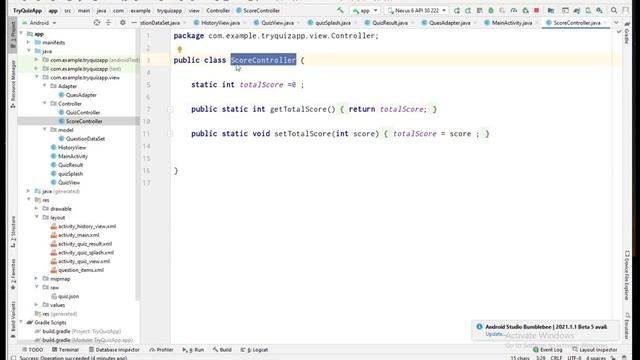640x360 pixels.
Task: Click totalScore in the return statement
Action: [401, 109]
